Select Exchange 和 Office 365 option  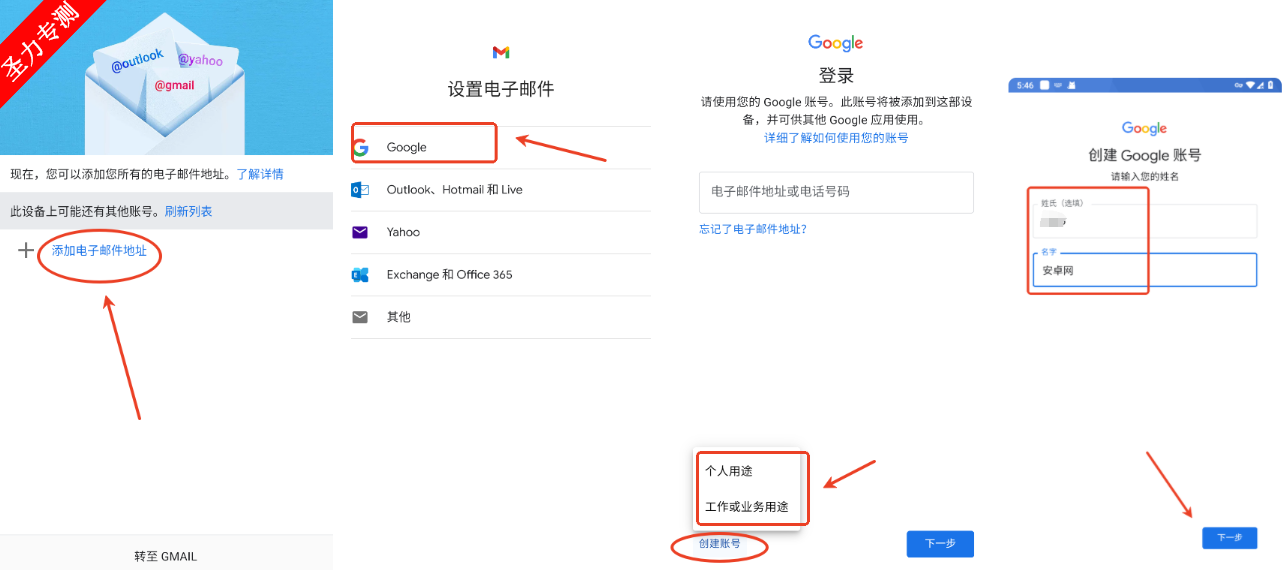pos(450,275)
